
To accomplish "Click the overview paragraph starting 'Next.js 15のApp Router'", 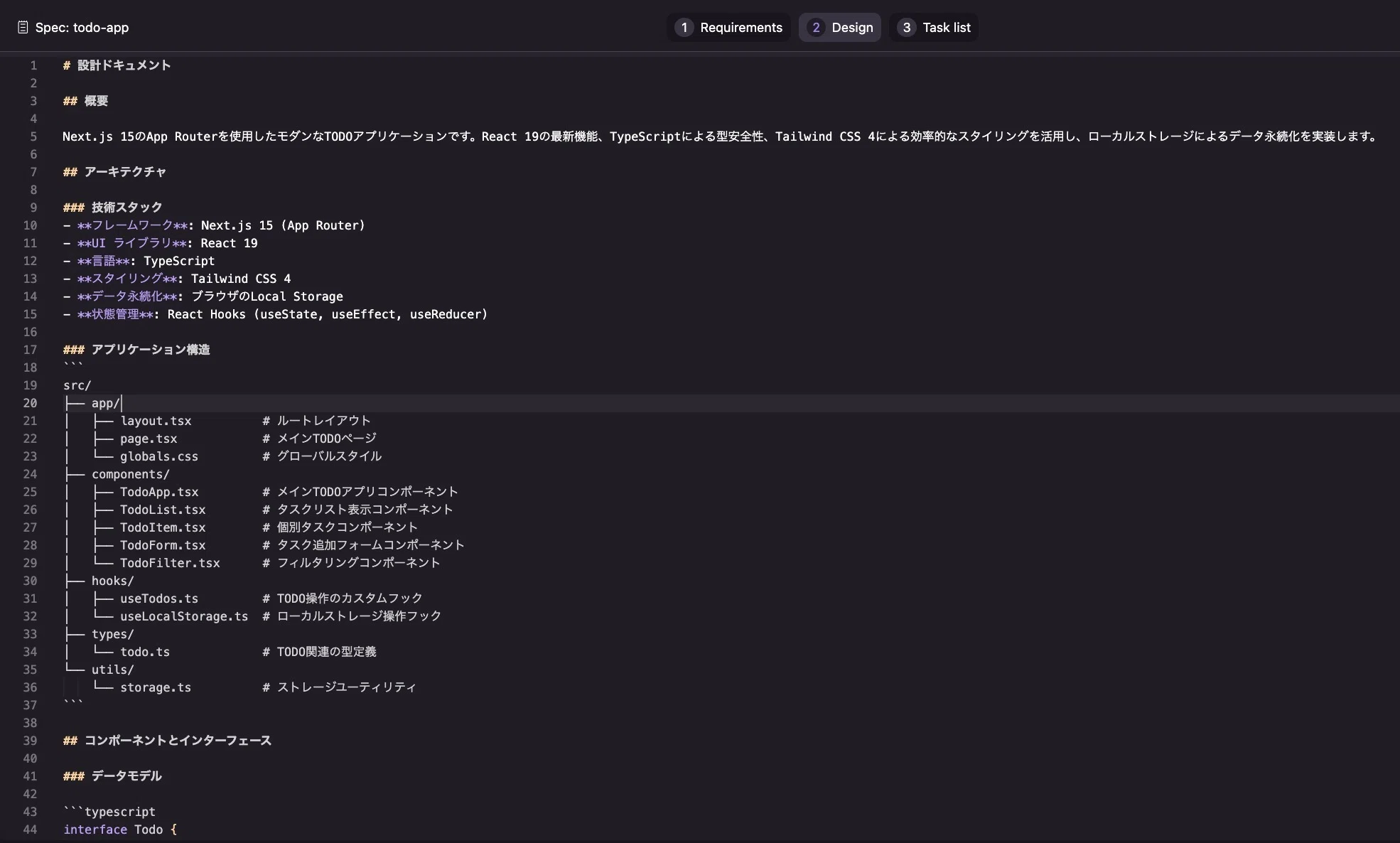I will click(x=721, y=136).
